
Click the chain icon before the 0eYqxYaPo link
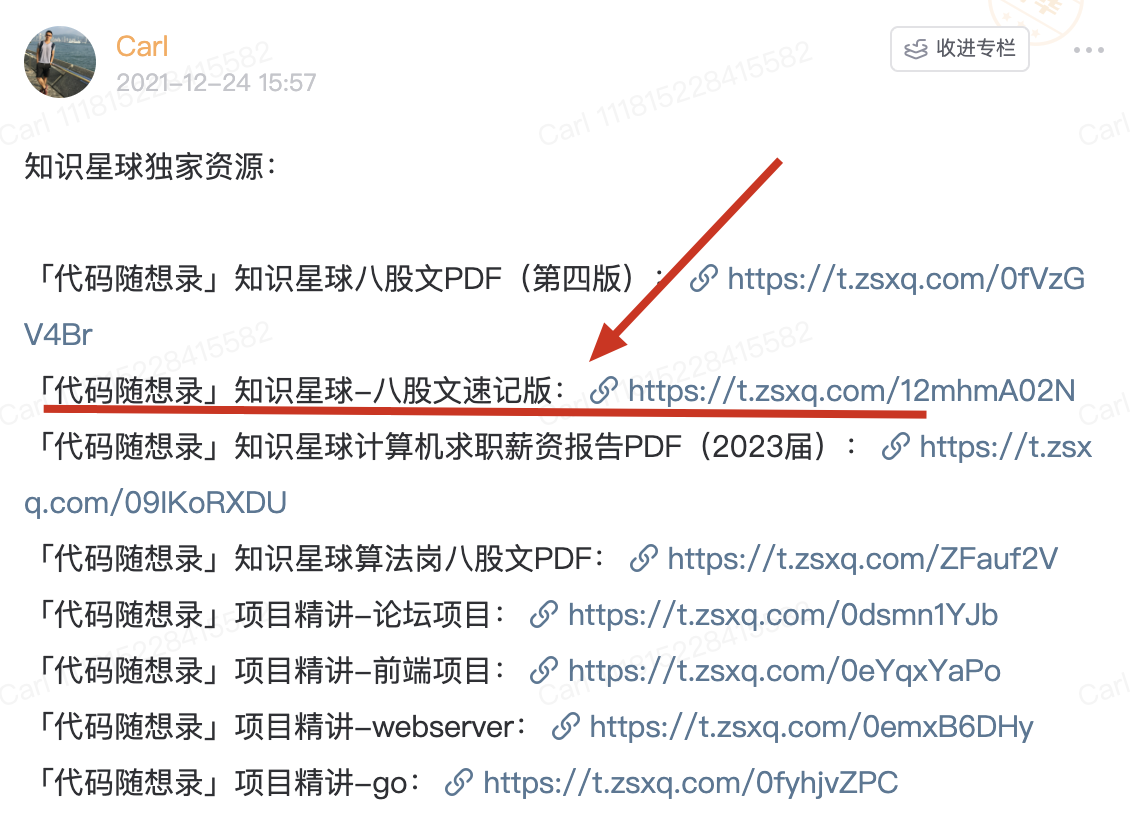[x=544, y=671]
